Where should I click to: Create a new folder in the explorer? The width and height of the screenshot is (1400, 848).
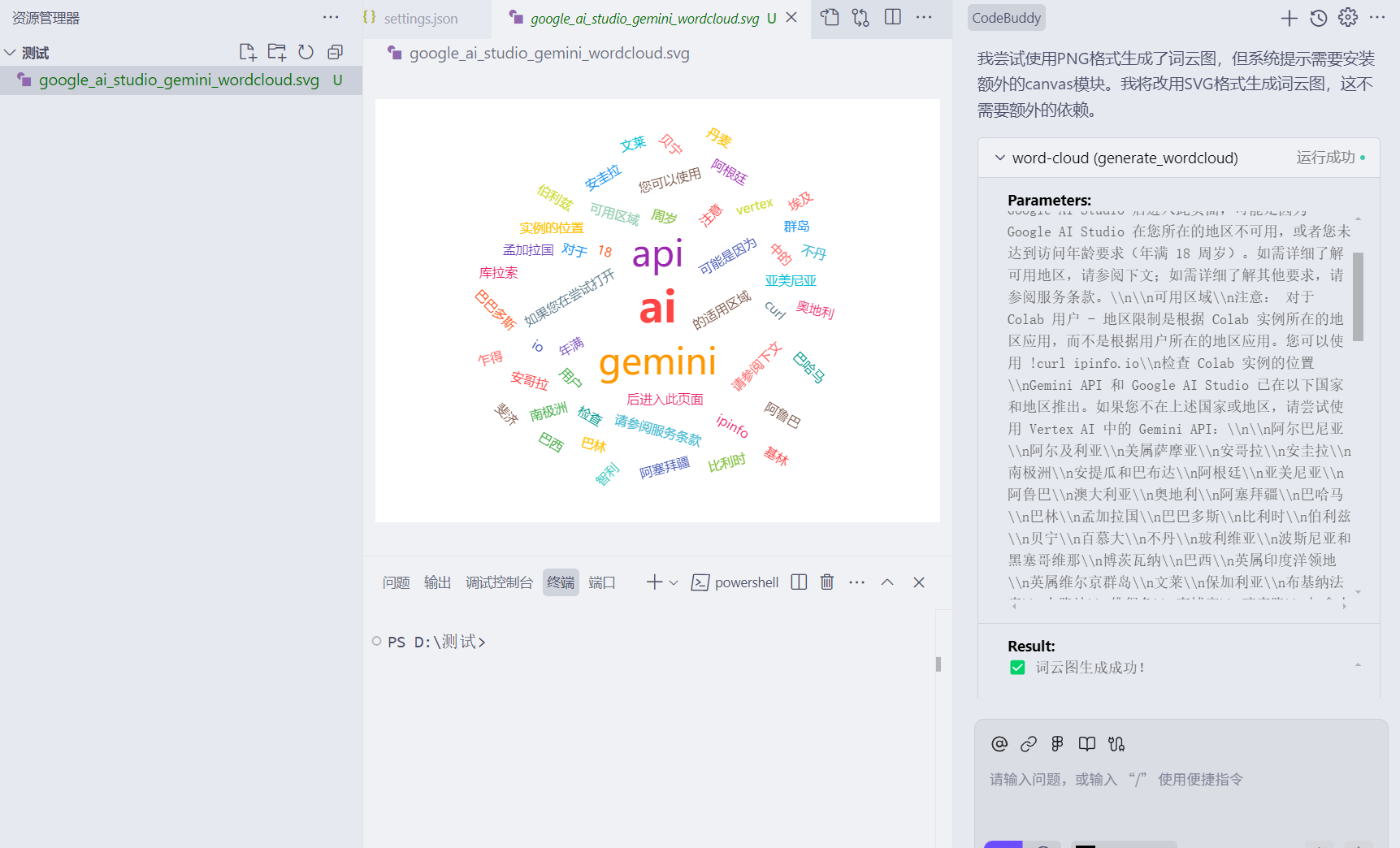coord(276,51)
